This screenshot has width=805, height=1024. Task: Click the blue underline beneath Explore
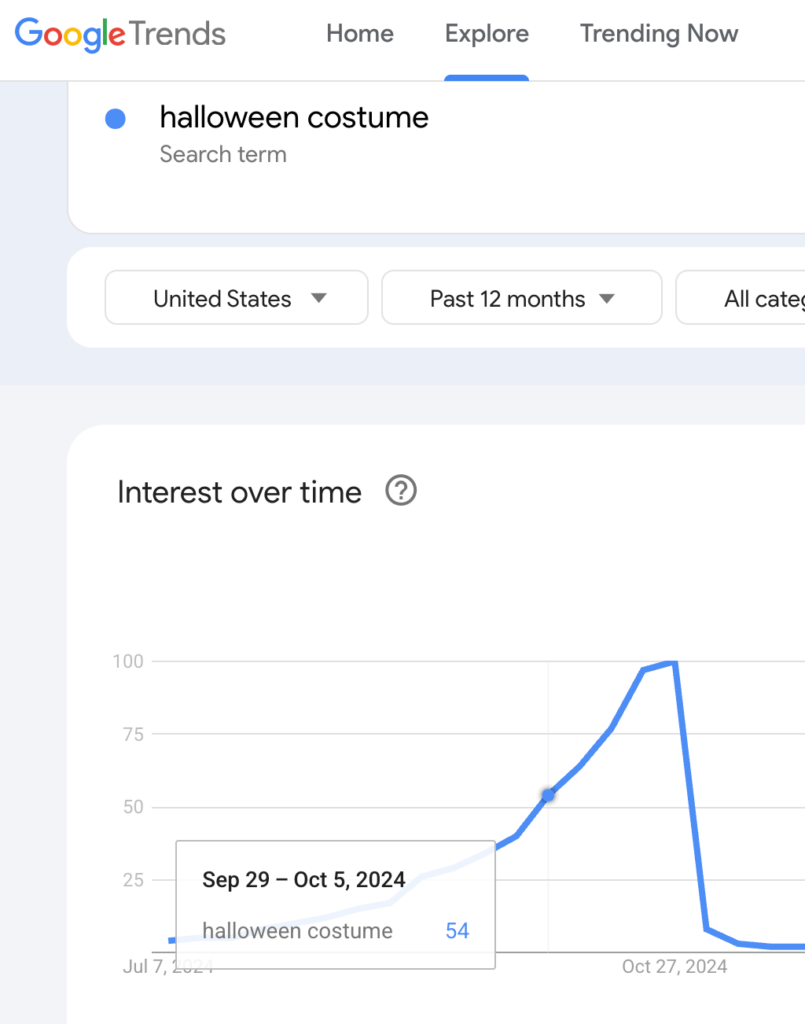coord(486,77)
